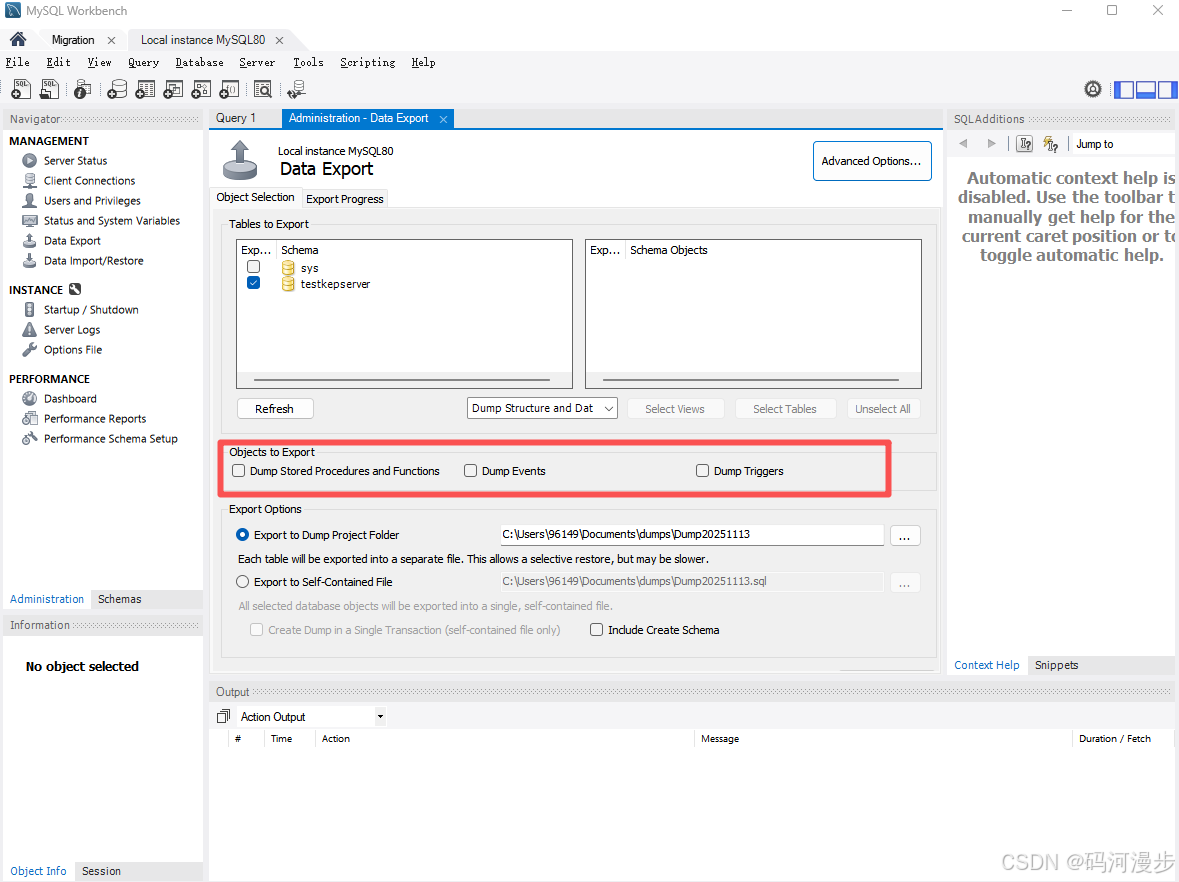Browse for dump project folder path
The height and width of the screenshot is (882, 1179).
coord(905,535)
